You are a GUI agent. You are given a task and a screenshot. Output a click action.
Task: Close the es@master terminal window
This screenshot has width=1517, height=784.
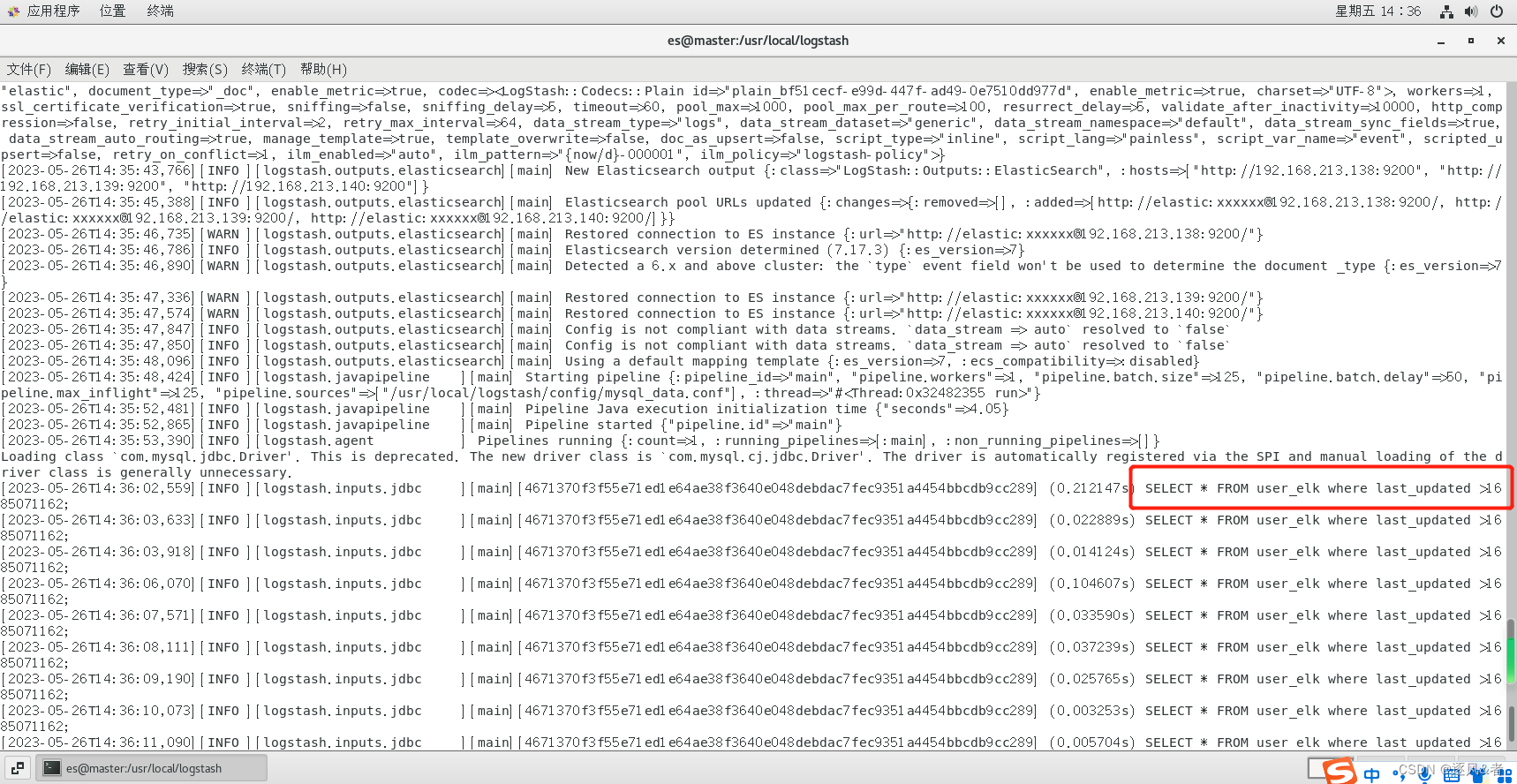[1501, 41]
